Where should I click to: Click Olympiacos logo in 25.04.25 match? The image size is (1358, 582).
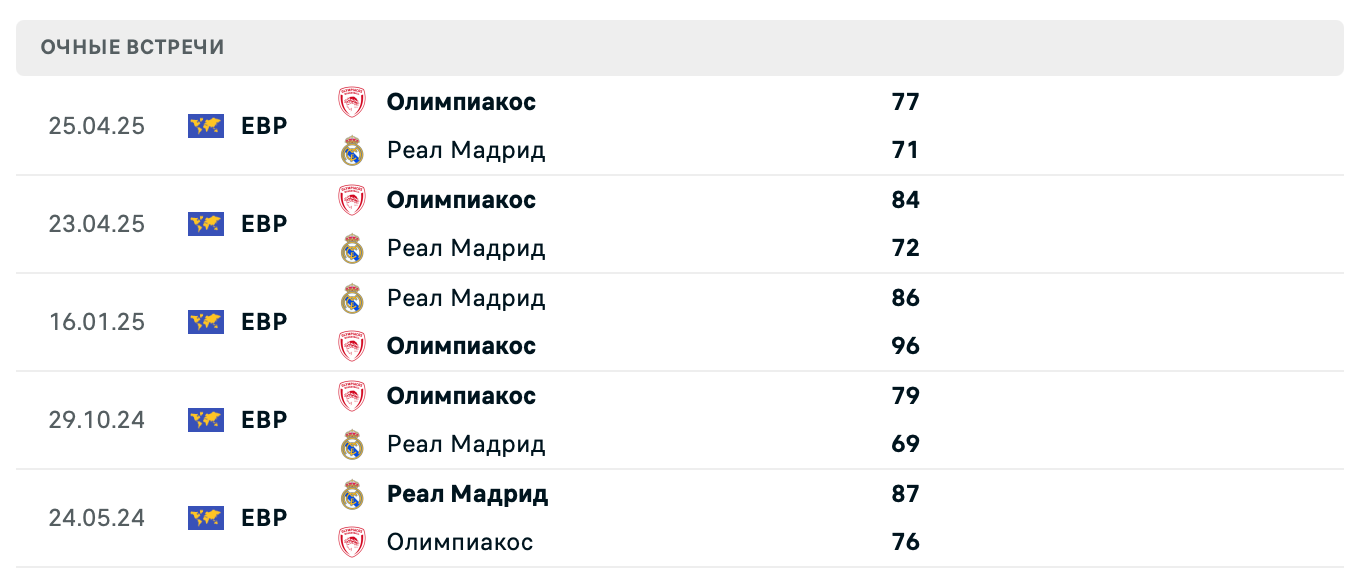(352, 102)
